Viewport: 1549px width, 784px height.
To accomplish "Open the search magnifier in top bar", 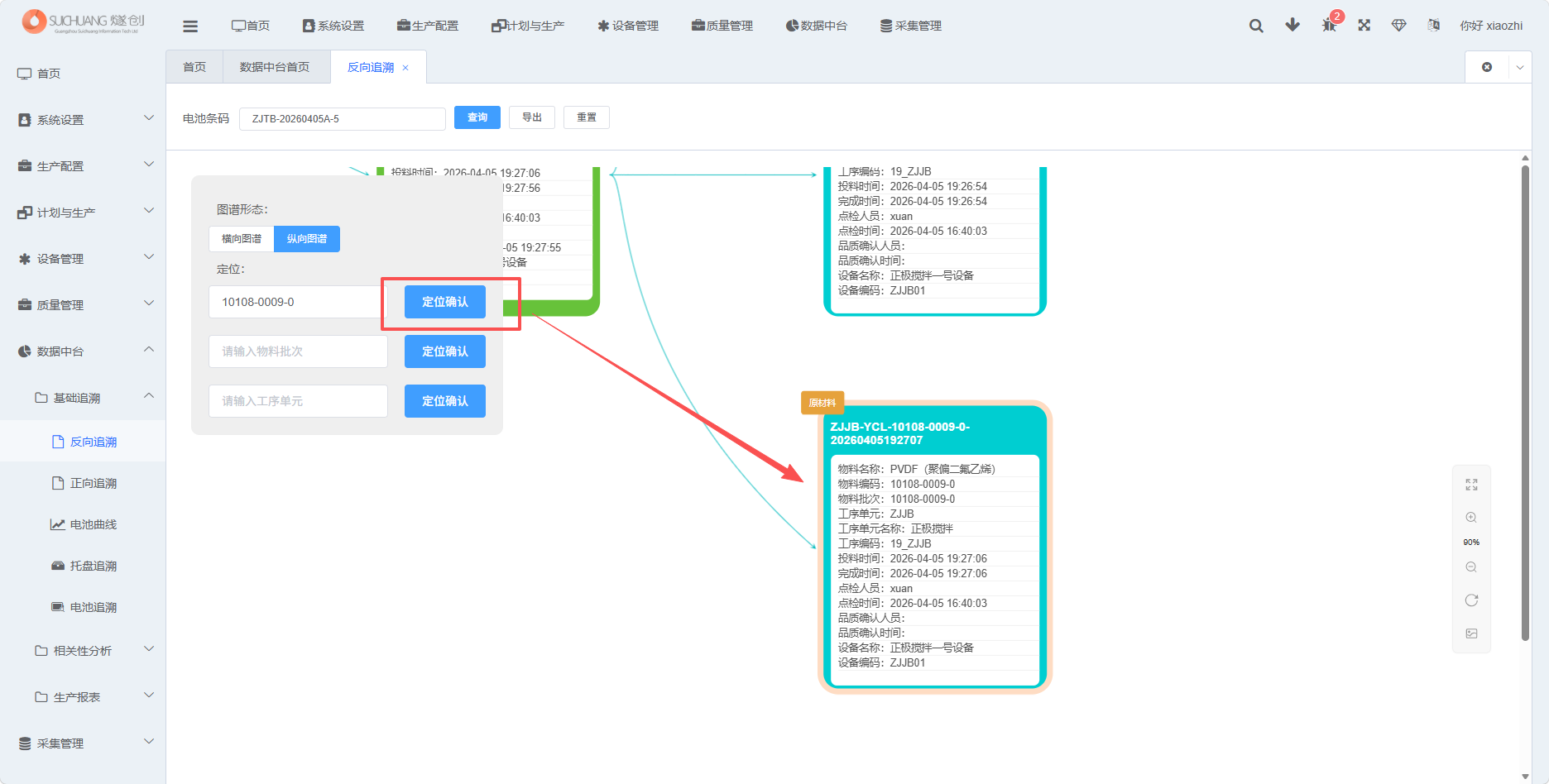I will [1256, 26].
